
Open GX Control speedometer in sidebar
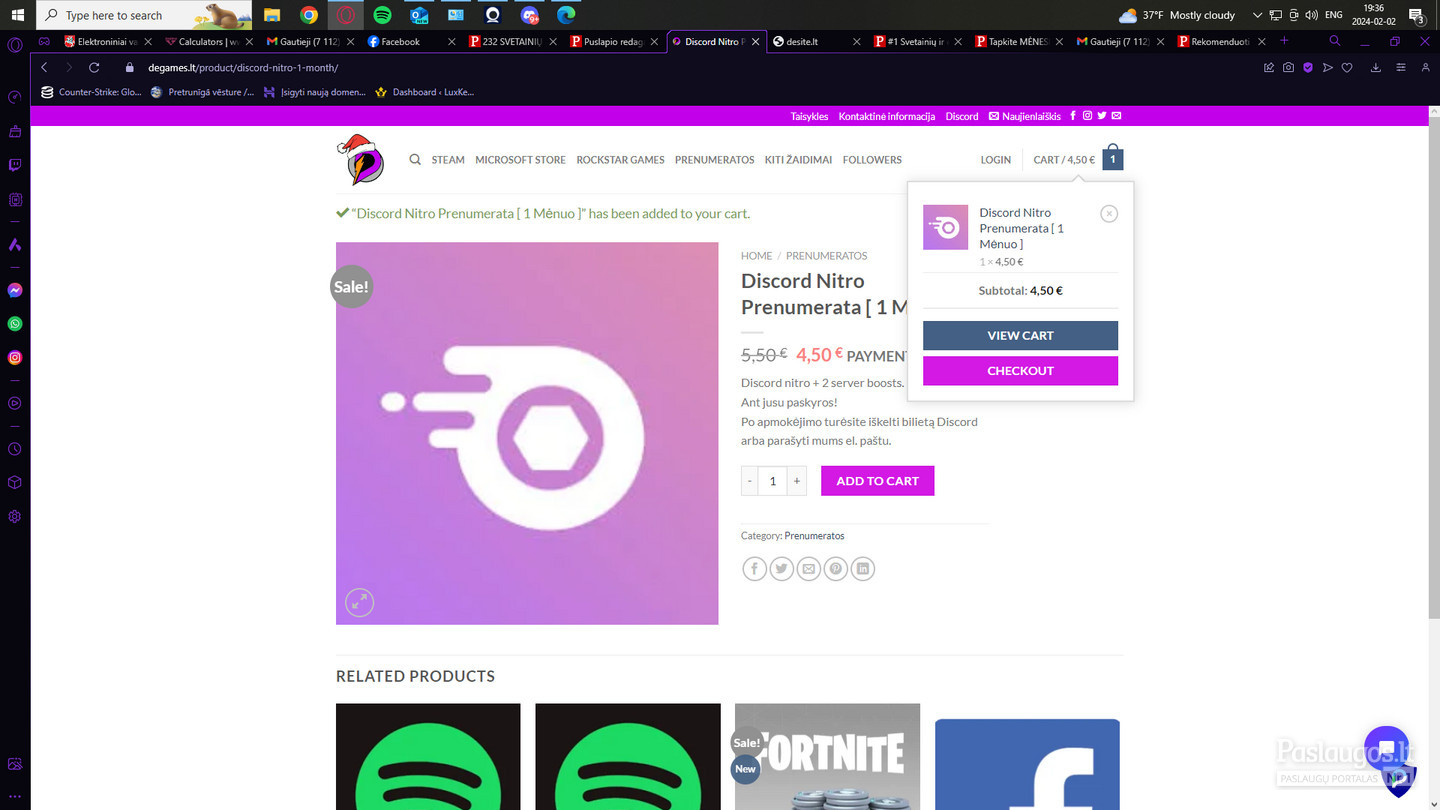point(15,97)
